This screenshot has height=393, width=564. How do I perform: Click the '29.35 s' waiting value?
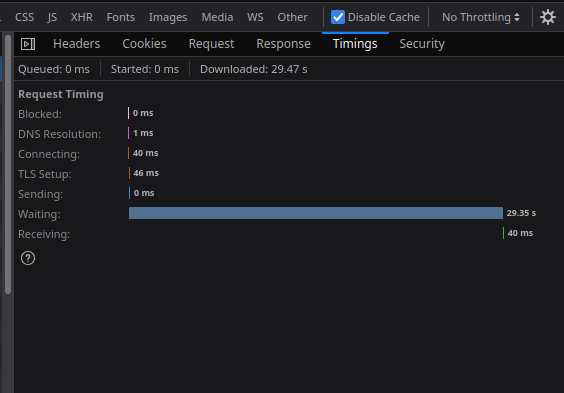(x=521, y=213)
